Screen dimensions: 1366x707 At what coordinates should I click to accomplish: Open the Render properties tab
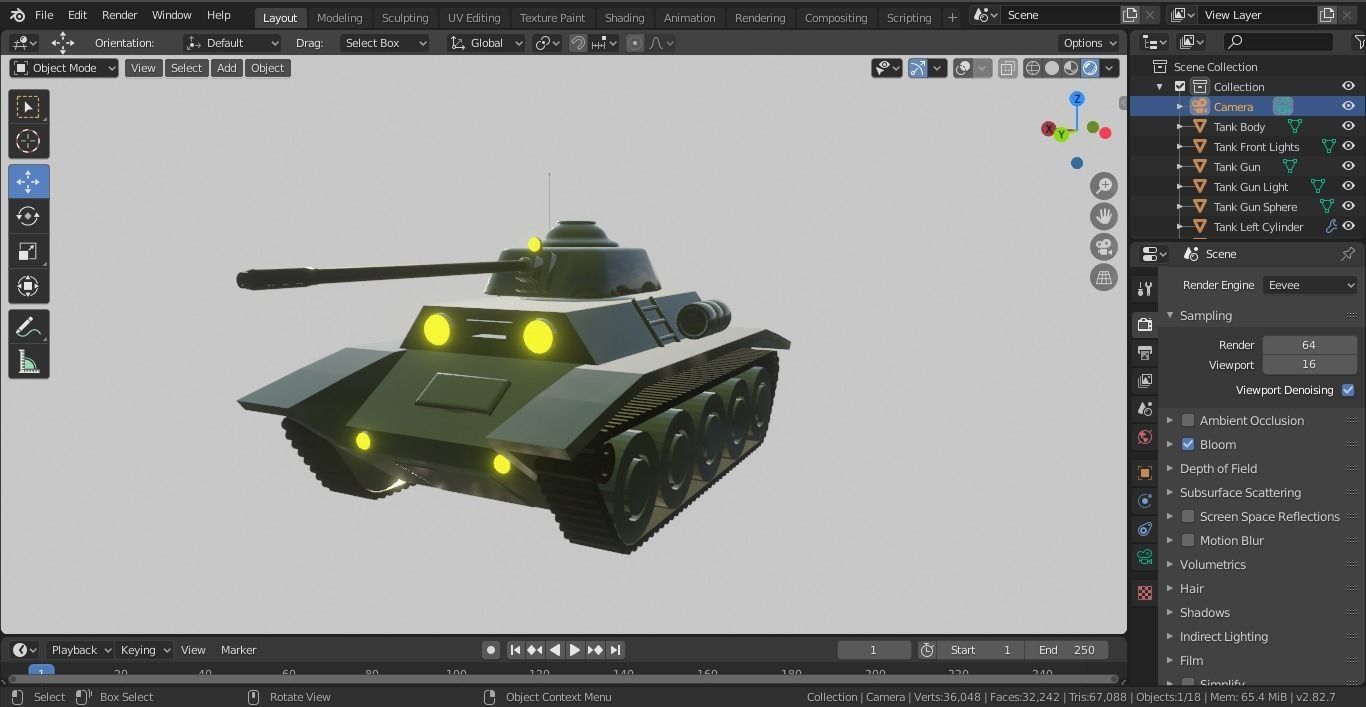[x=1145, y=324]
